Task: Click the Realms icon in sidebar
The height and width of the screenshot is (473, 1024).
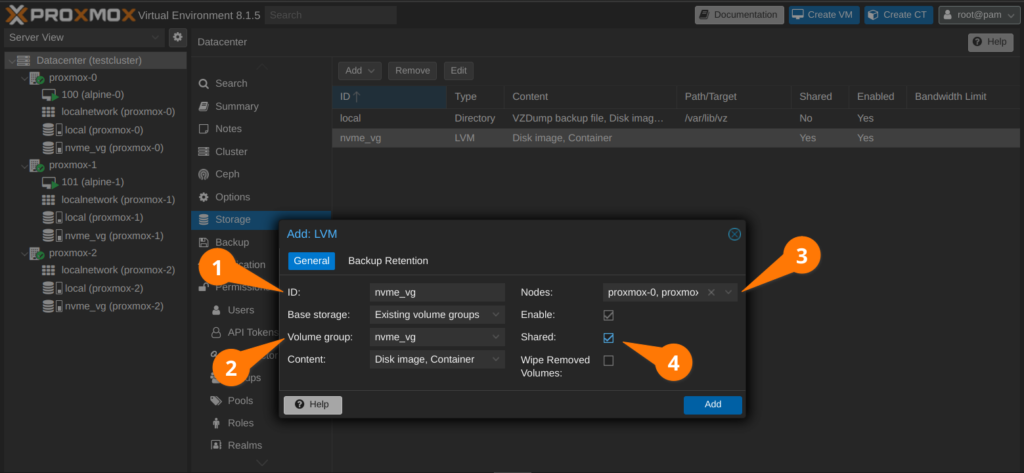Action: point(216,446)
